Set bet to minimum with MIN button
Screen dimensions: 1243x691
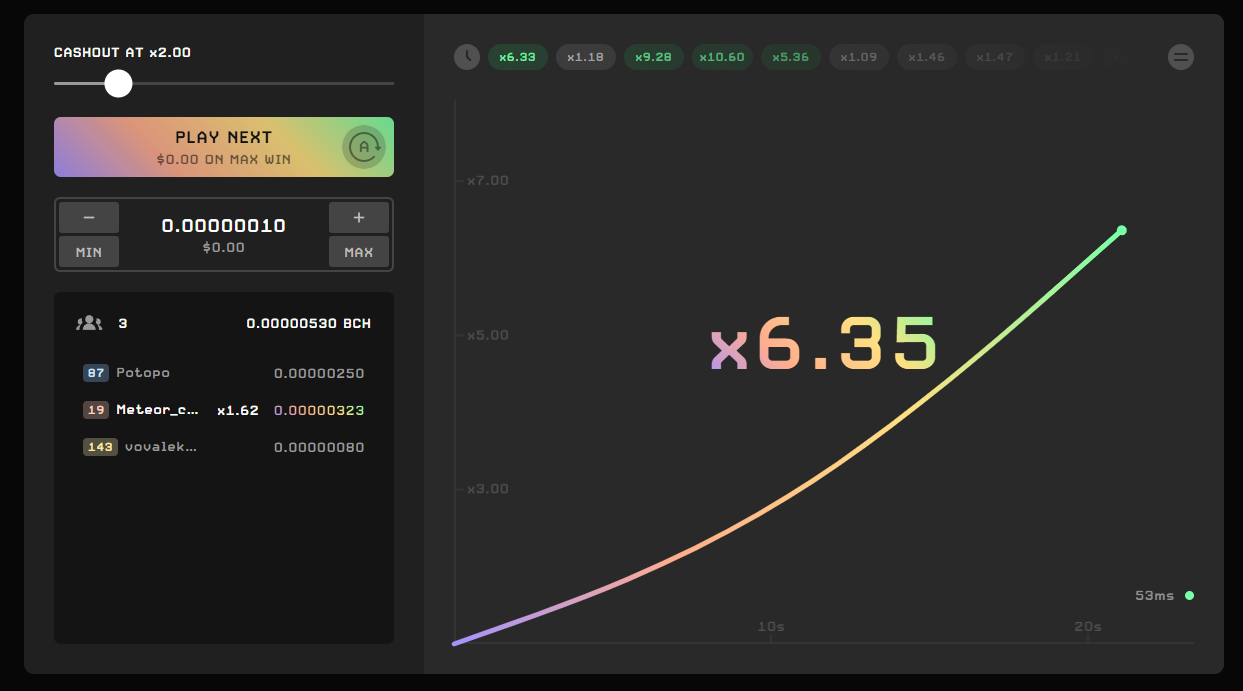coord(89,252)
